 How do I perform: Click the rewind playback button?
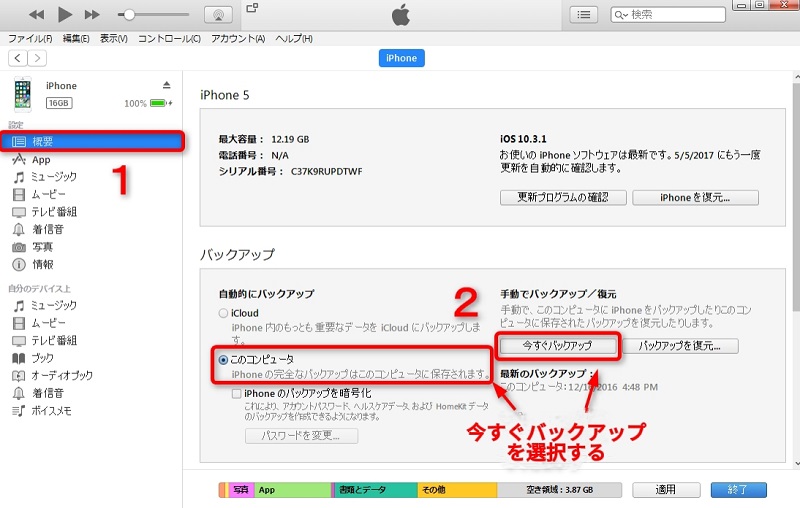tap(36, 15)
